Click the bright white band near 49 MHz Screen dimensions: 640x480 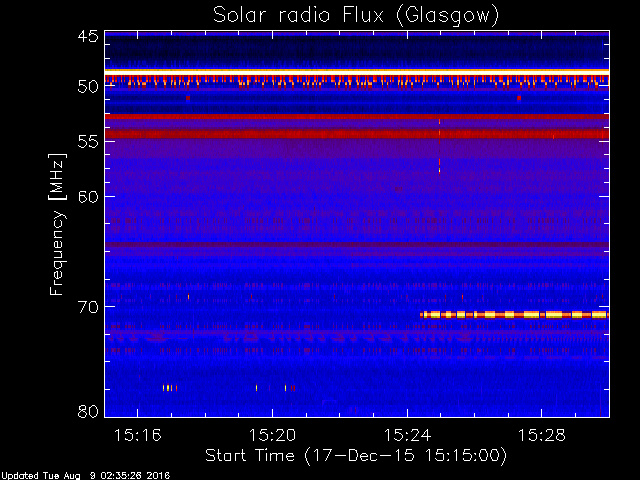tap(357, 72)
